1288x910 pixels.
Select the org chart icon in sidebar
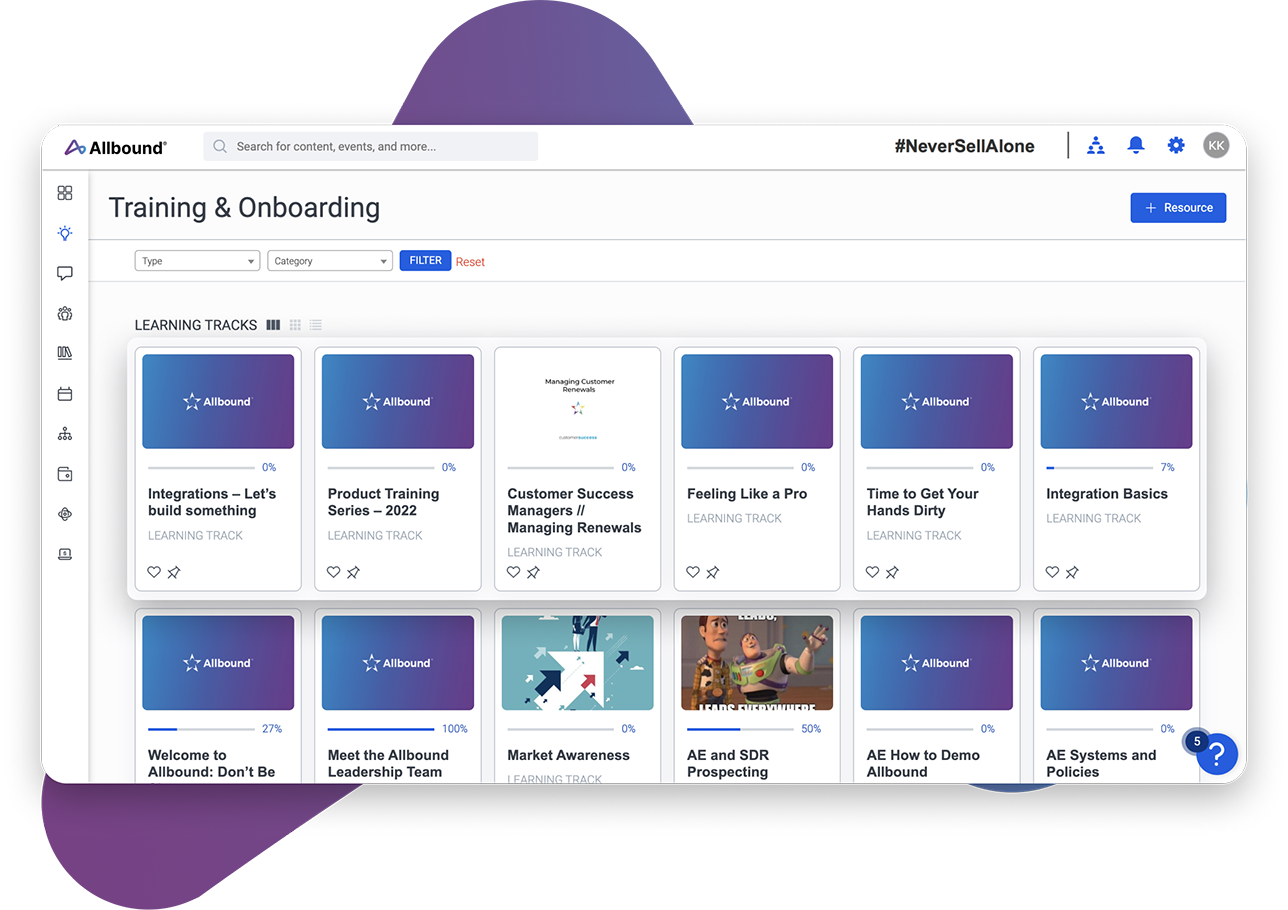coord(65,433)
